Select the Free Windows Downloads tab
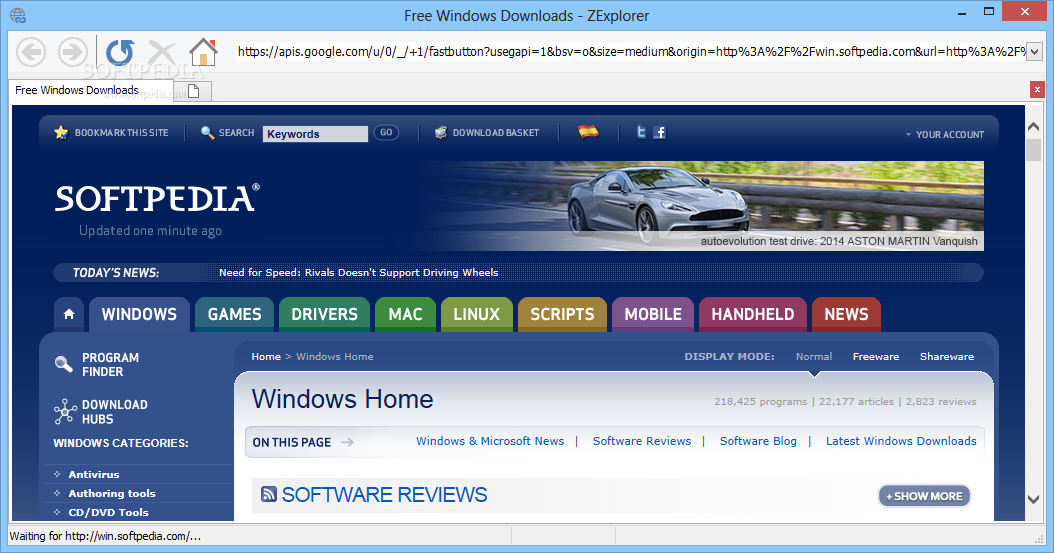1054x553 pixels. [91, 90]
